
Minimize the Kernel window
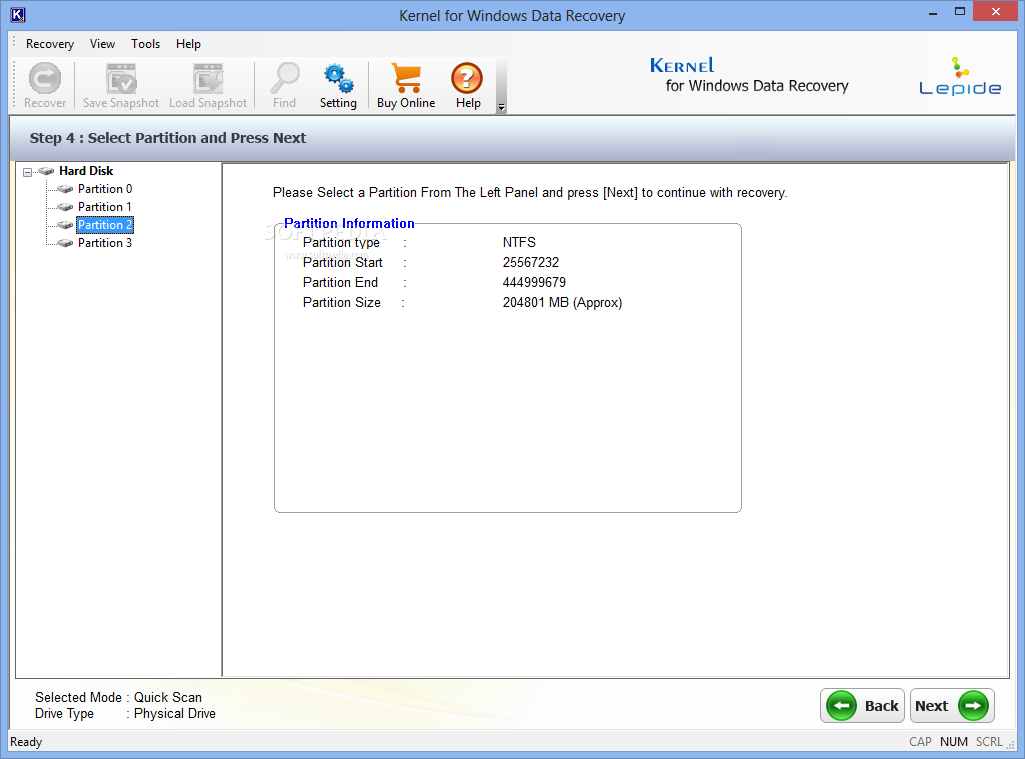point(933,13)
